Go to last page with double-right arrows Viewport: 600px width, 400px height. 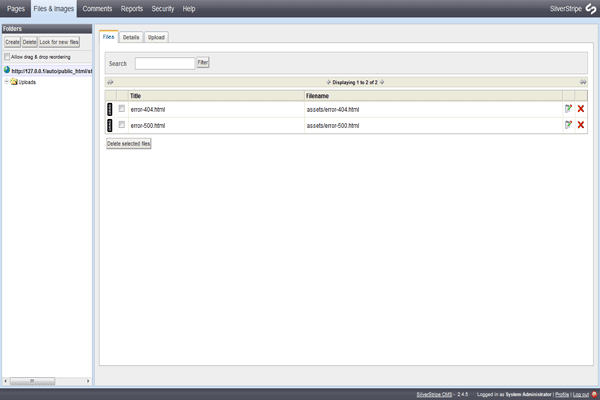pyautogui.click(x=583, y=82)
